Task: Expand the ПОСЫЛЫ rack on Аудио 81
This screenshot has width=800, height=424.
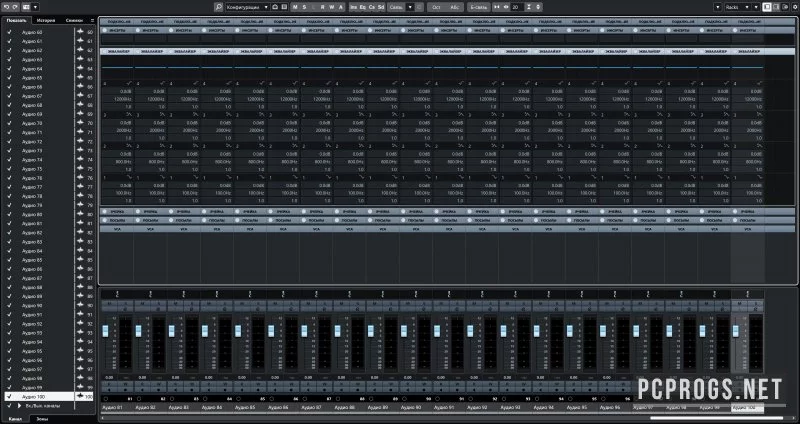Action: click(117, 220)
